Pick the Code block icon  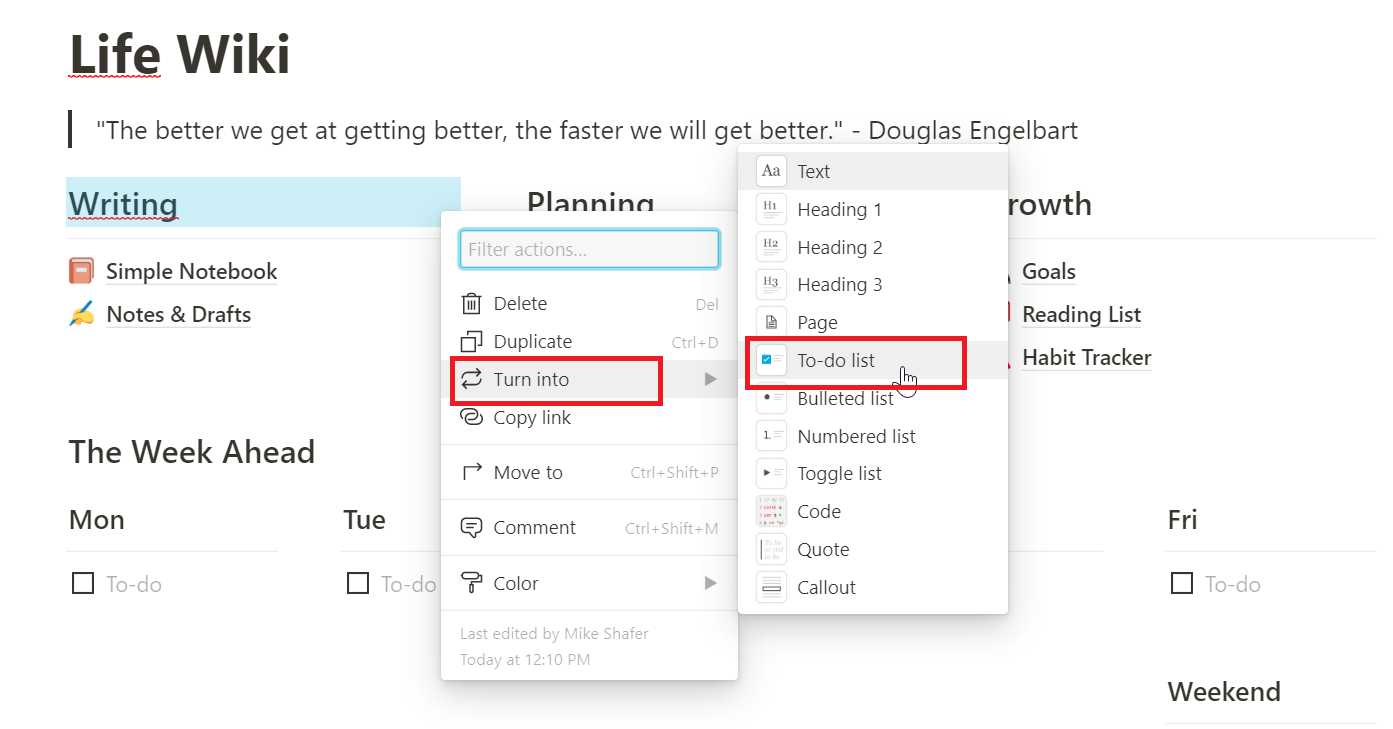(771, 512)
